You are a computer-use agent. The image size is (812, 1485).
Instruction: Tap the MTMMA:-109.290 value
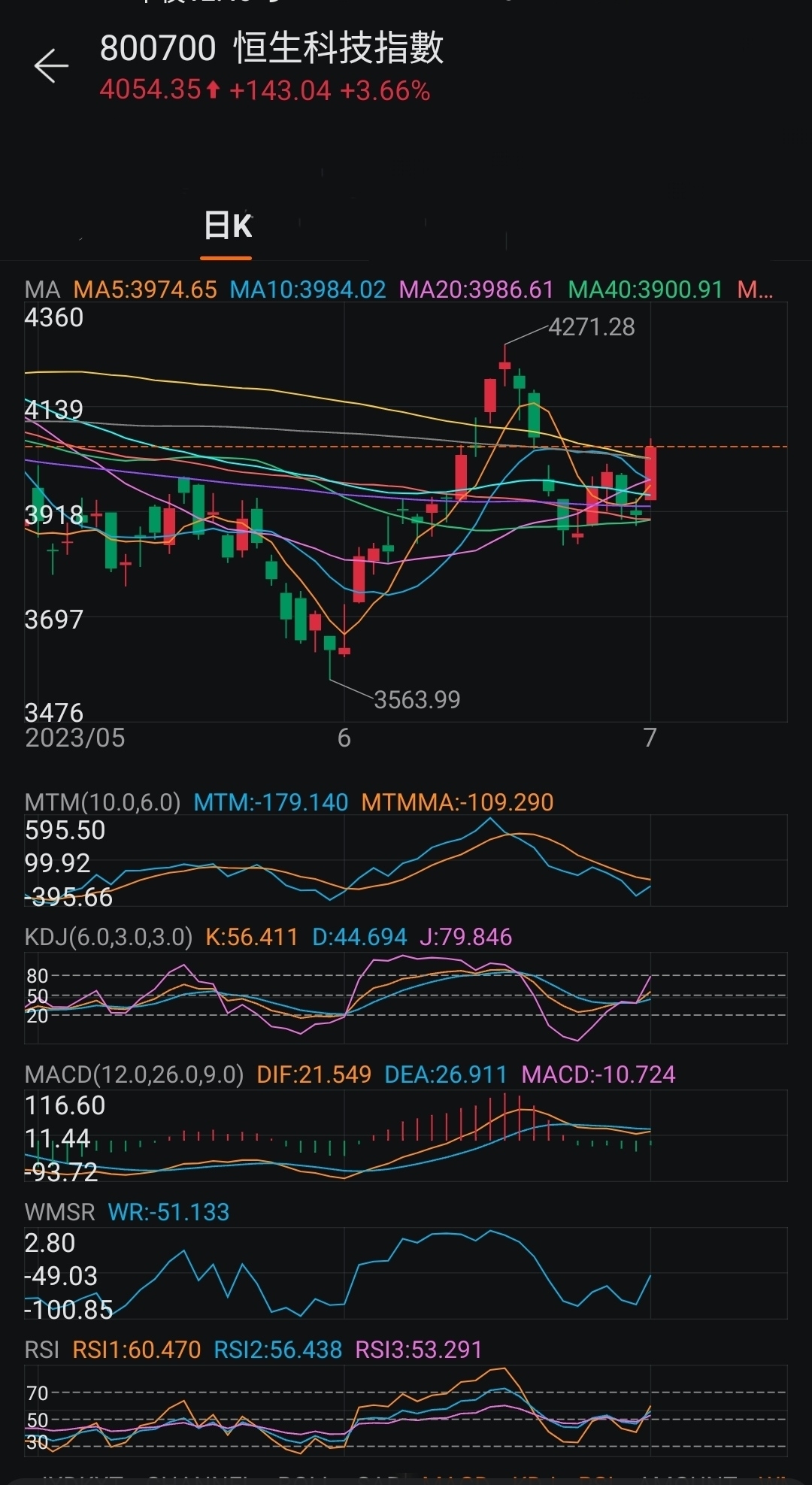pyautogui.click(x=457, y=802)
